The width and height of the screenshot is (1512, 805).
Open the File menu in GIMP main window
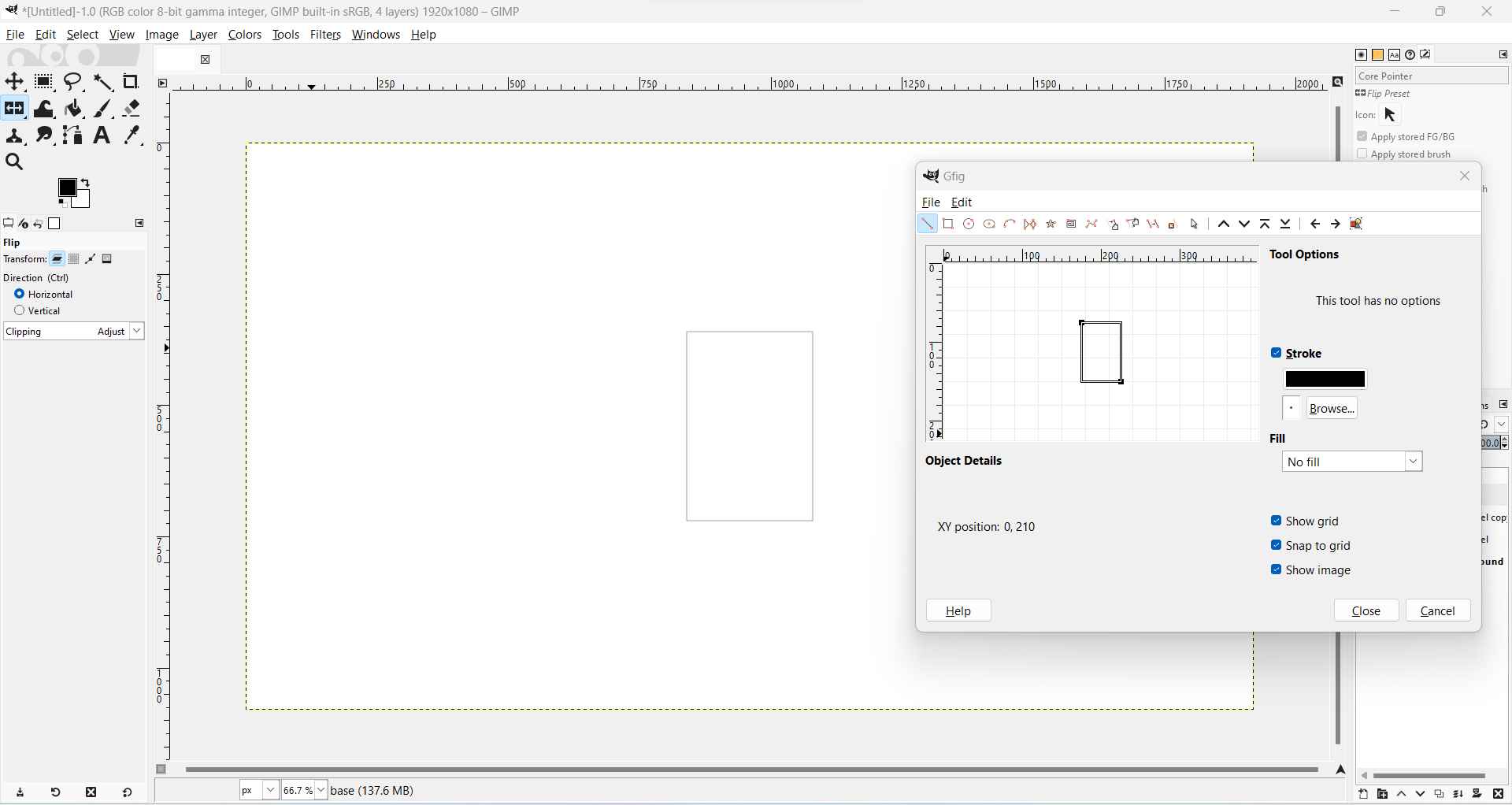point(15,35)
